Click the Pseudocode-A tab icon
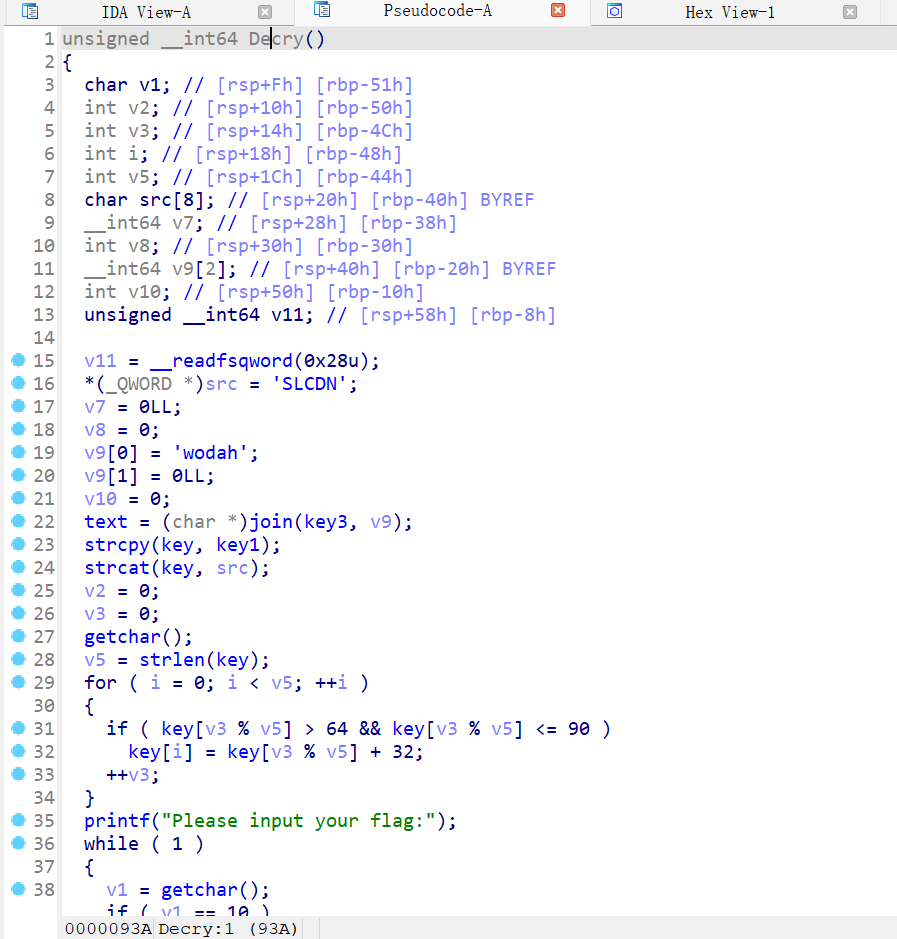The width and height of the screenshot is (897, 939). point(320,12)
